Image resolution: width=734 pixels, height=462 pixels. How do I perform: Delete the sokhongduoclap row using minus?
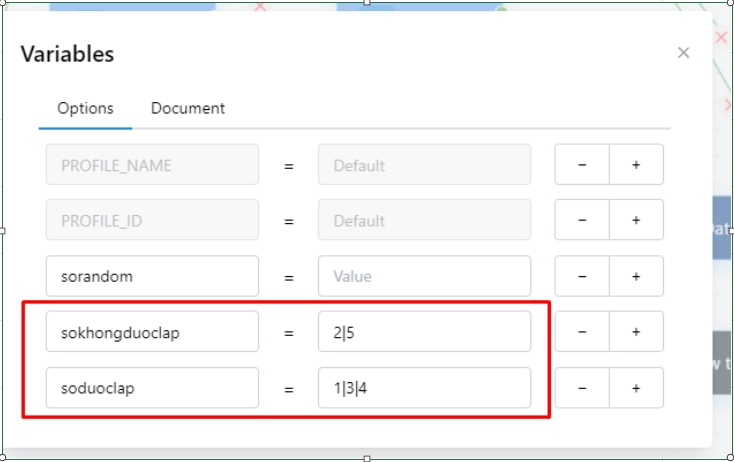coord(582,332)
